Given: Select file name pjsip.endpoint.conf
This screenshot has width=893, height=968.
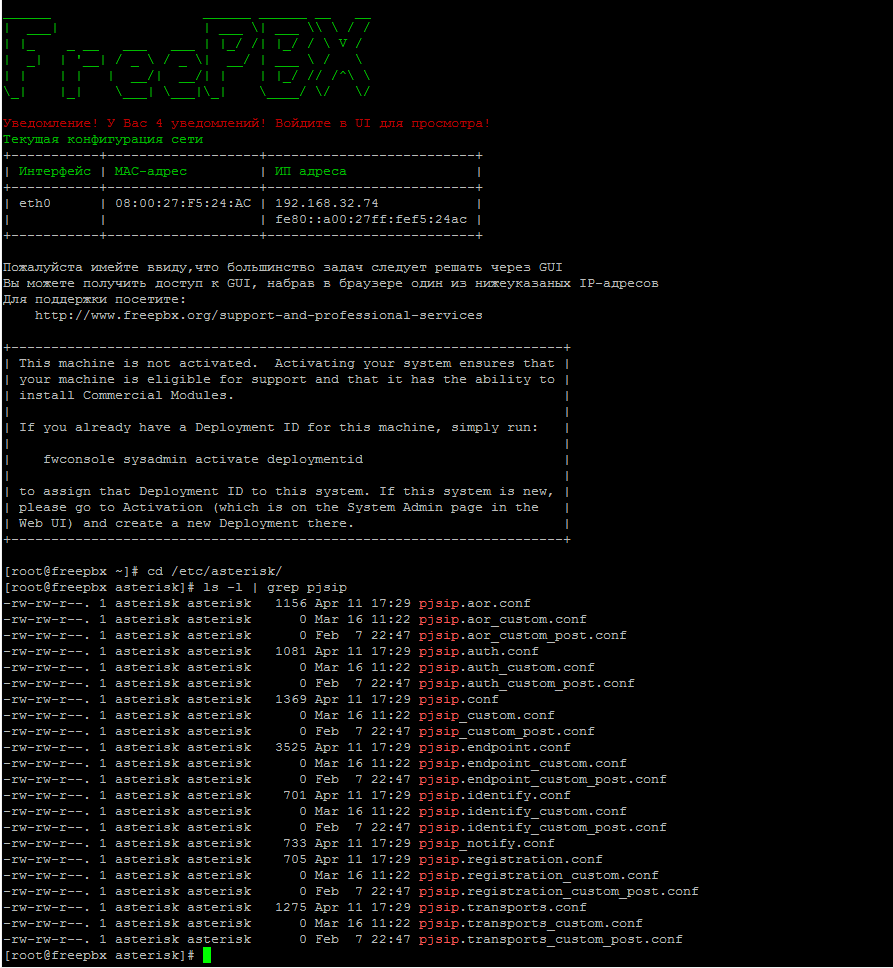Looking at the screenshot, I should tap(494, 748).
